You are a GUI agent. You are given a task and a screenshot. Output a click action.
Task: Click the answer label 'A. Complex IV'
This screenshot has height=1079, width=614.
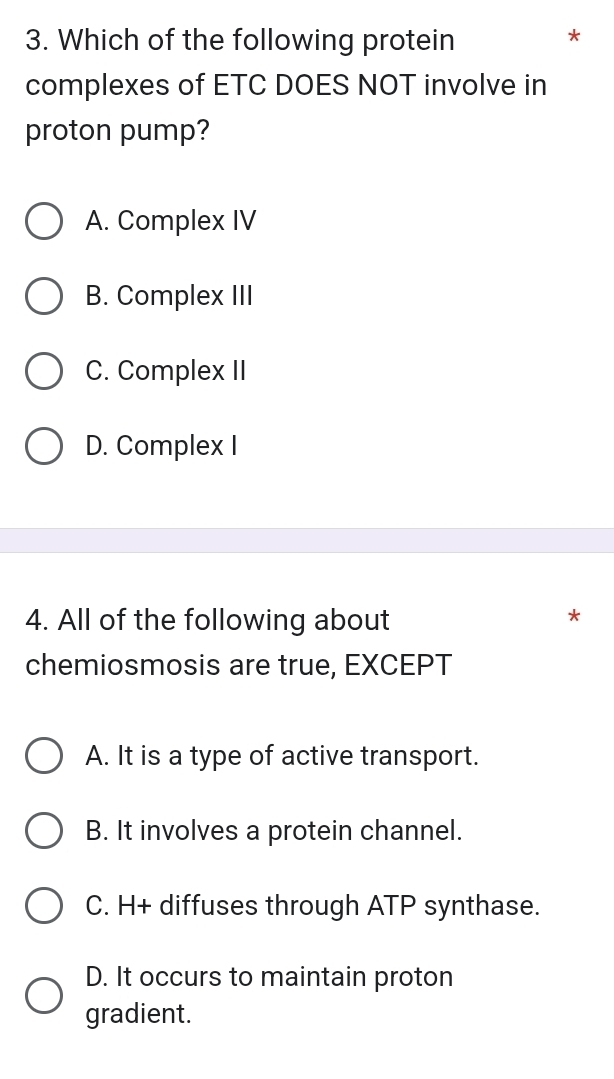pyautogui.click(x=171, y=221)
